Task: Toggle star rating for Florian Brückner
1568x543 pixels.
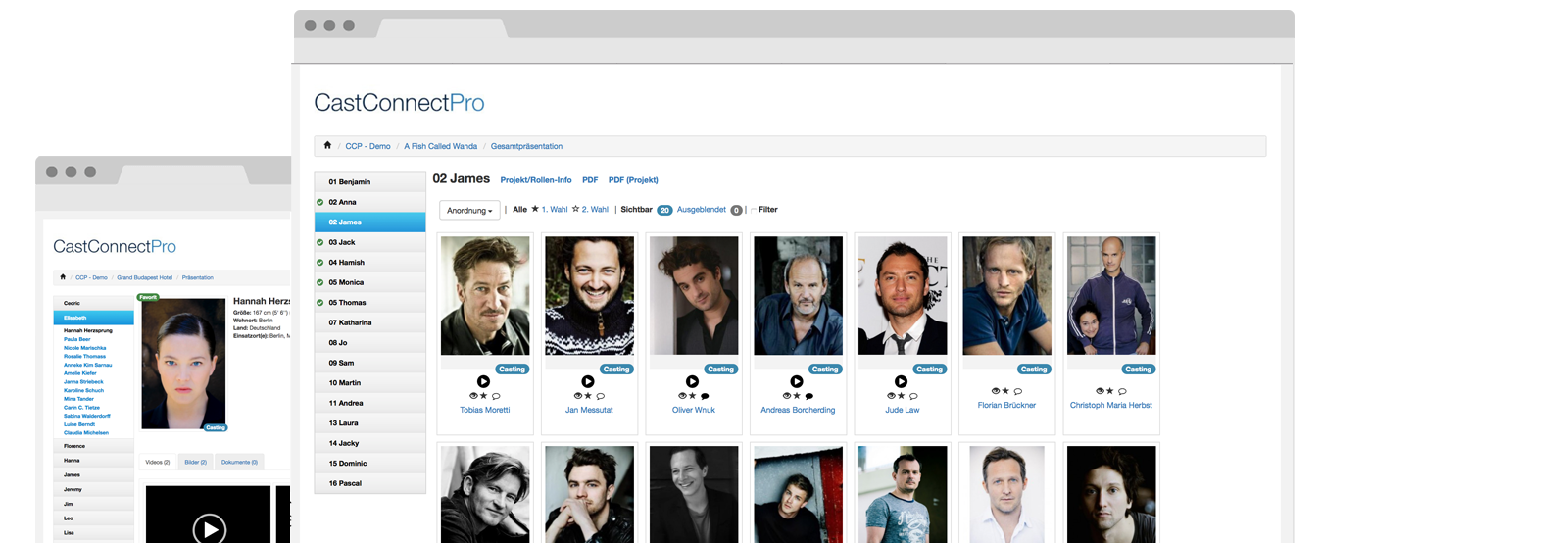Action: [1005, 391]
